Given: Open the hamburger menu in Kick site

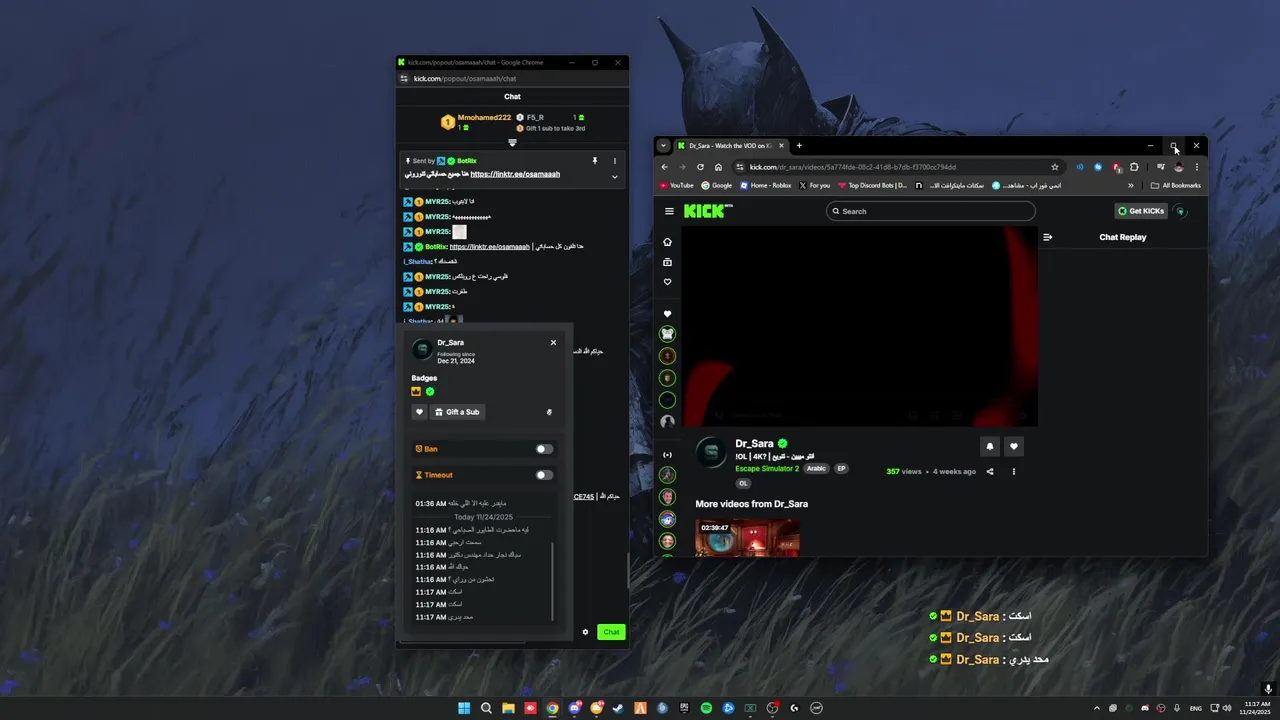Looking at the screenshot, I should [669, 211].
